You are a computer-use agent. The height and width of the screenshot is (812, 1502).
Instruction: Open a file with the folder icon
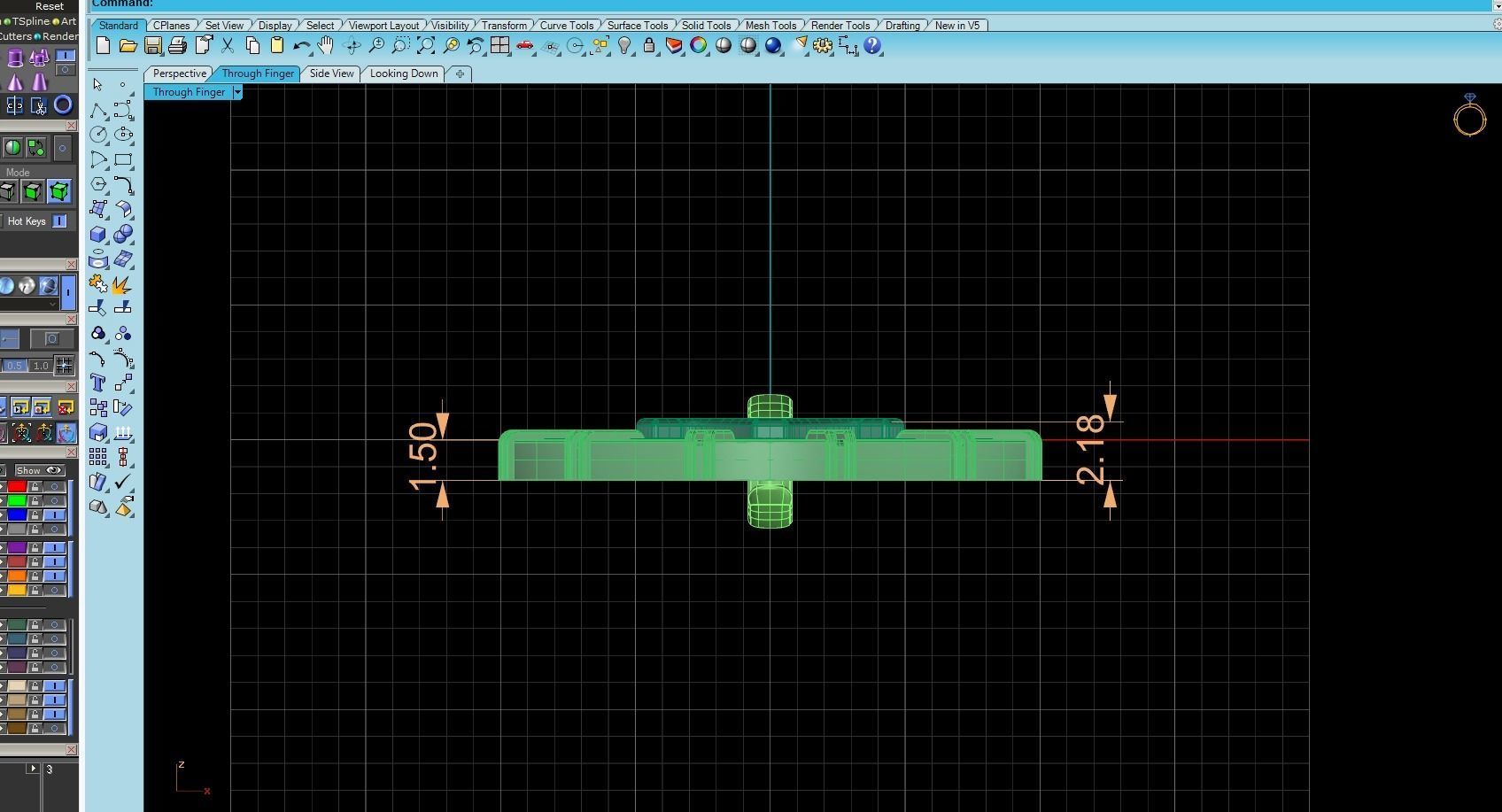pyautogui.click(x=128, y=46)
